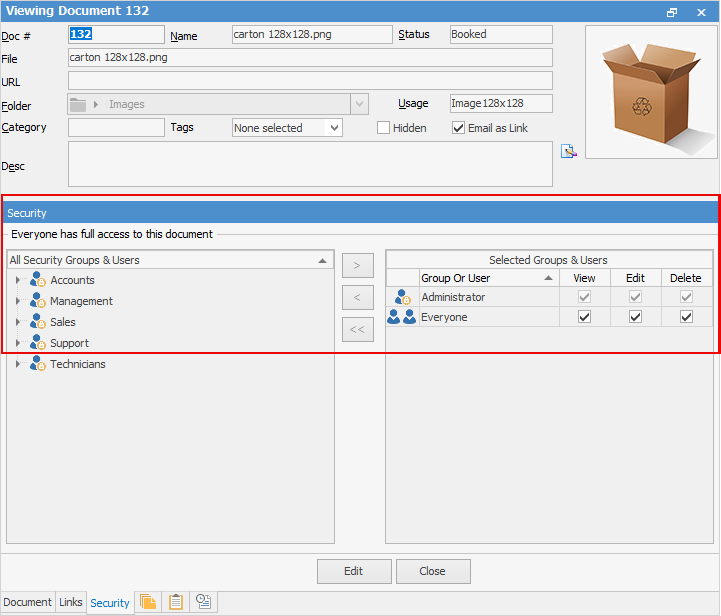The height and width of the screenshot is (616, 721).
Task: Click the edit description icon beside Desc
Action: pos(568,152)
